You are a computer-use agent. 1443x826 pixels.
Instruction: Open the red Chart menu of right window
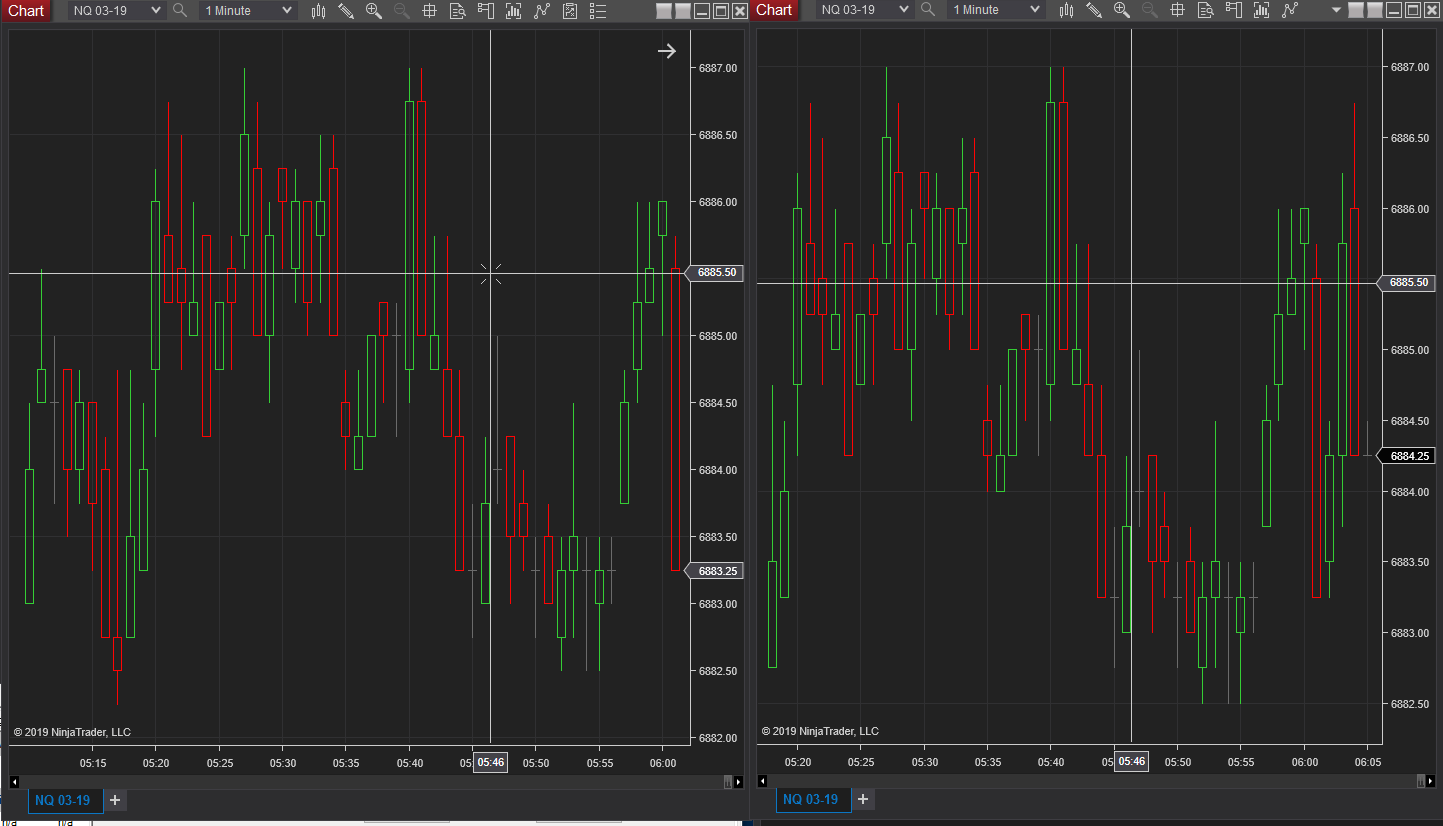pyautogui.click(x=773, y=10)
